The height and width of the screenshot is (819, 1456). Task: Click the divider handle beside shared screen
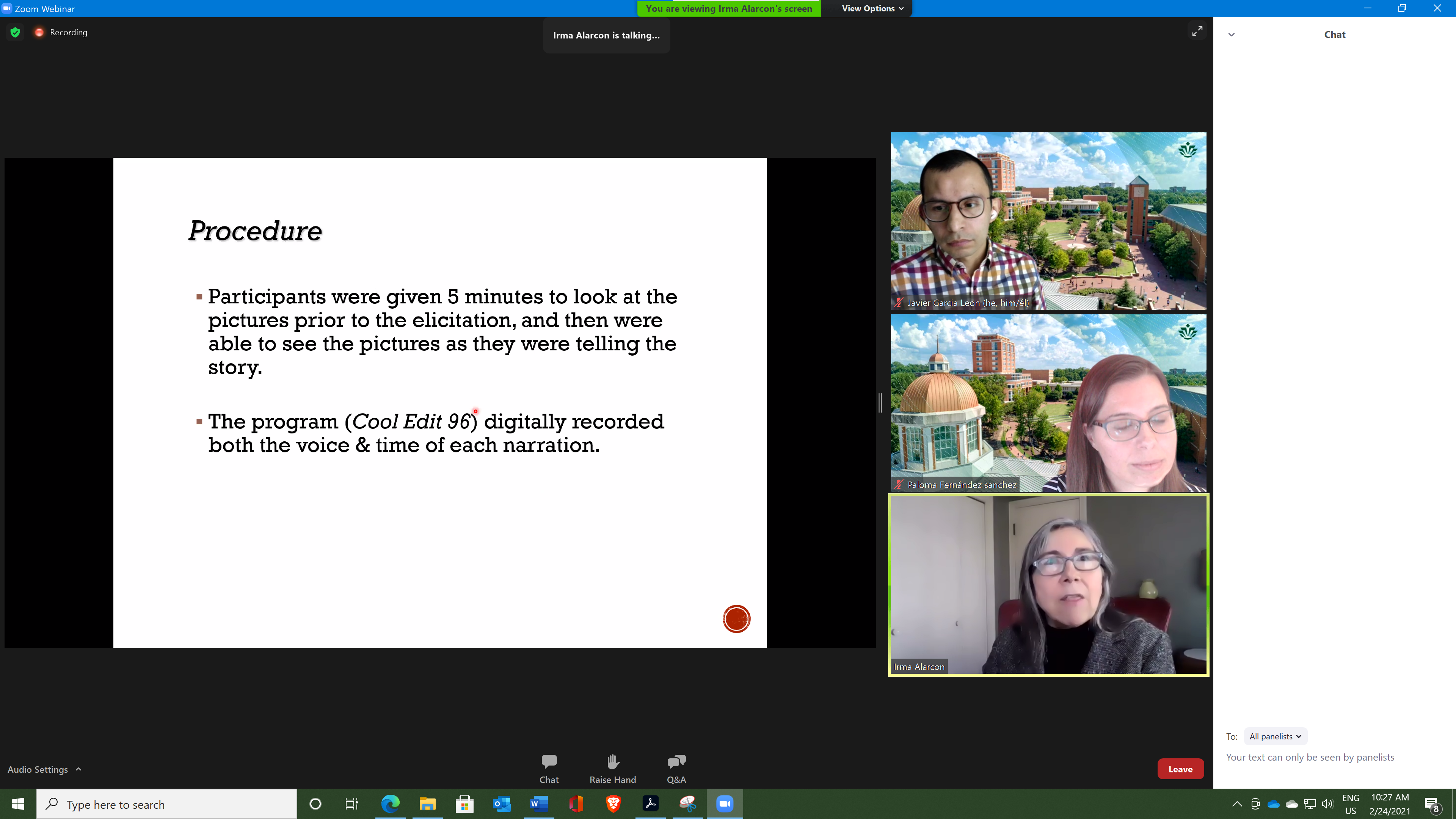880,402
